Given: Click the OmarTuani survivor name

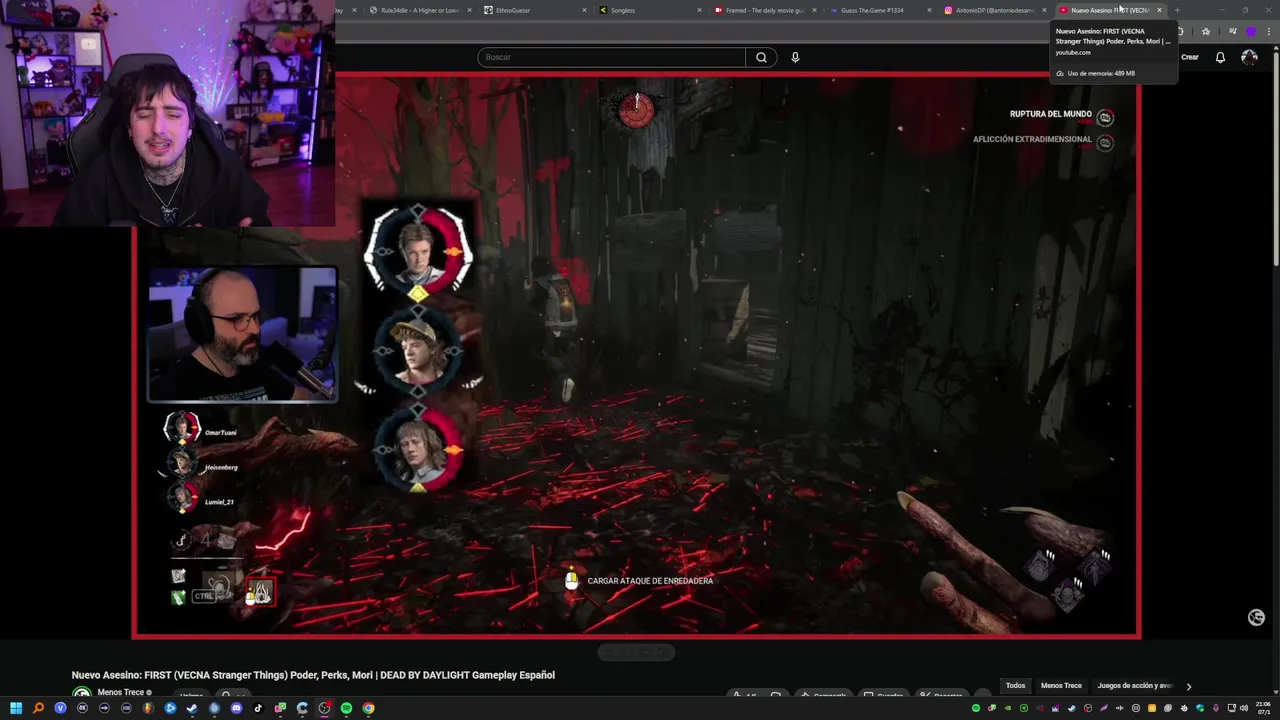Looking at the screenshot, I should click(220, 433).
